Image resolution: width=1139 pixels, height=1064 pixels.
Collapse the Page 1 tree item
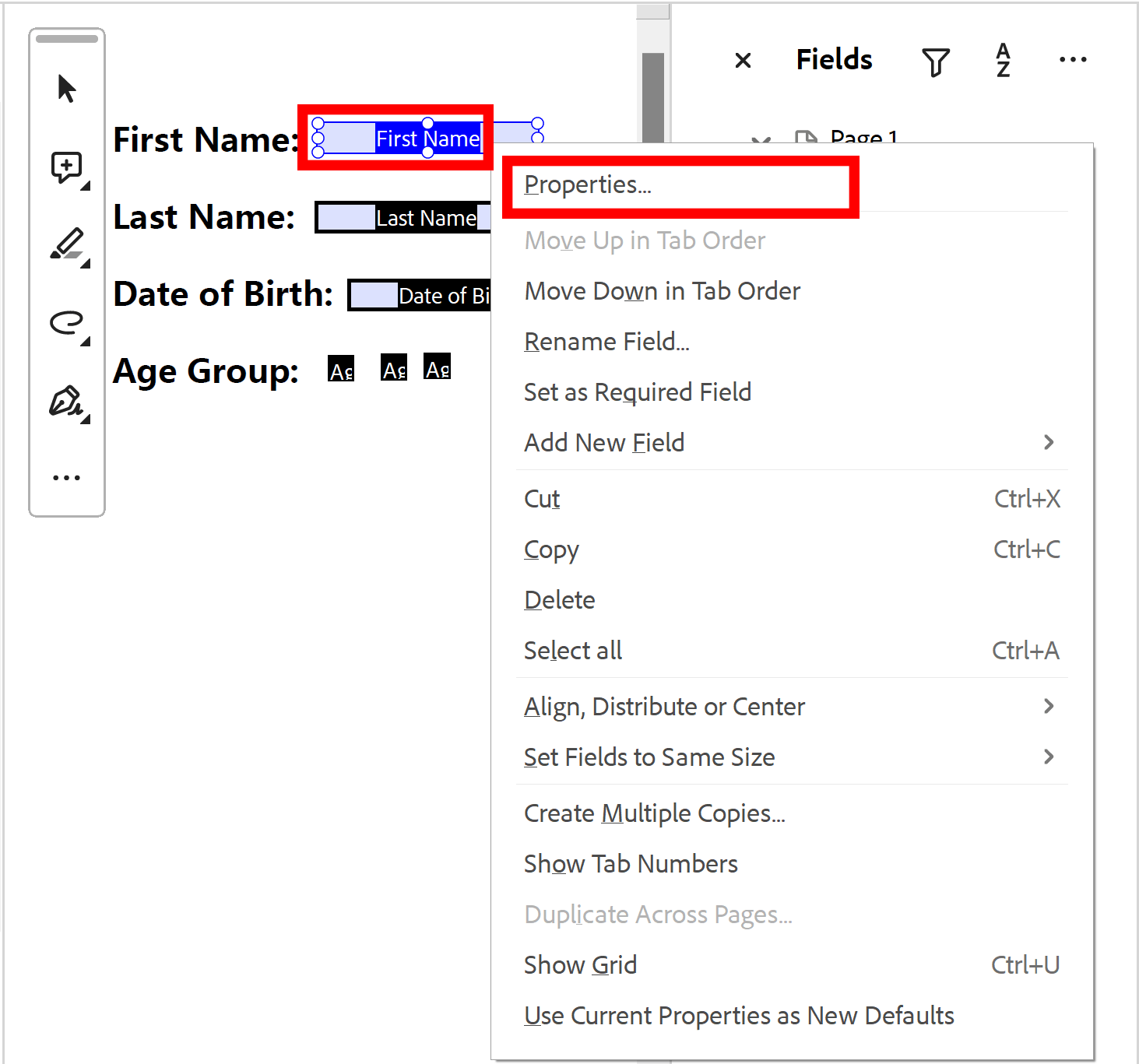[761, 140]
